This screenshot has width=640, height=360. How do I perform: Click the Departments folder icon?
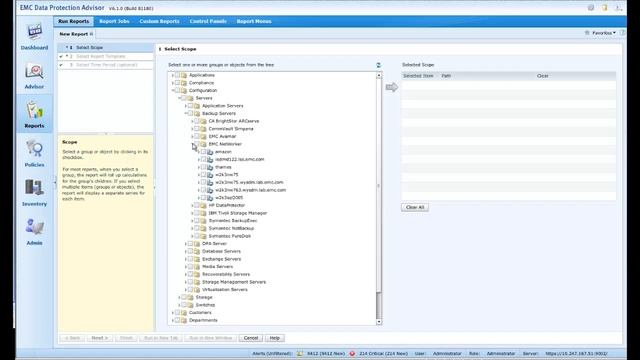(x=184, y=320)
